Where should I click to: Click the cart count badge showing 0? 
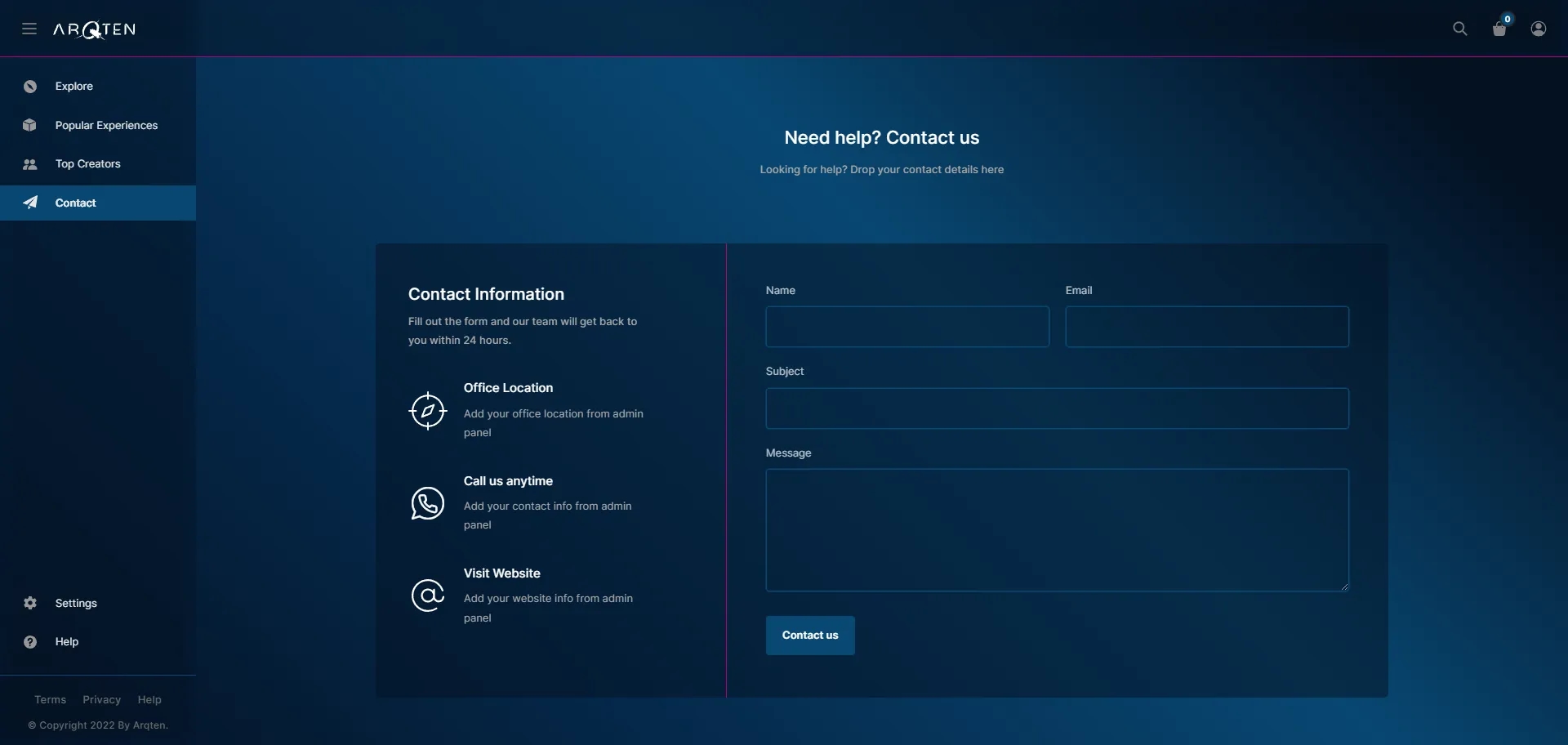tap(1508, 19)
